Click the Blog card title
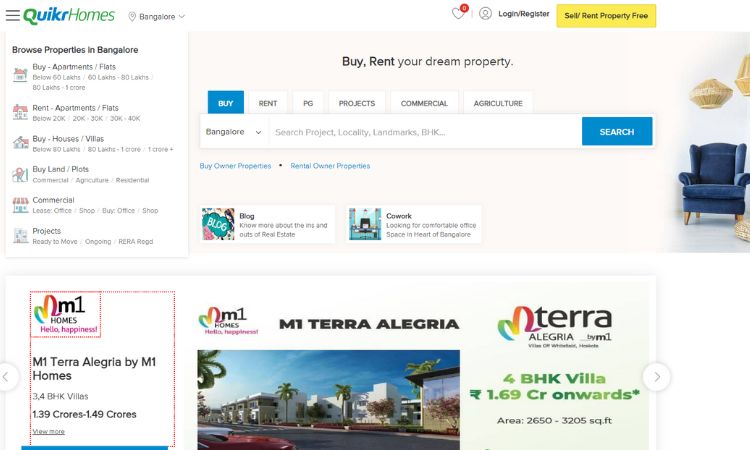750x450 pixels. pos(247,216)
